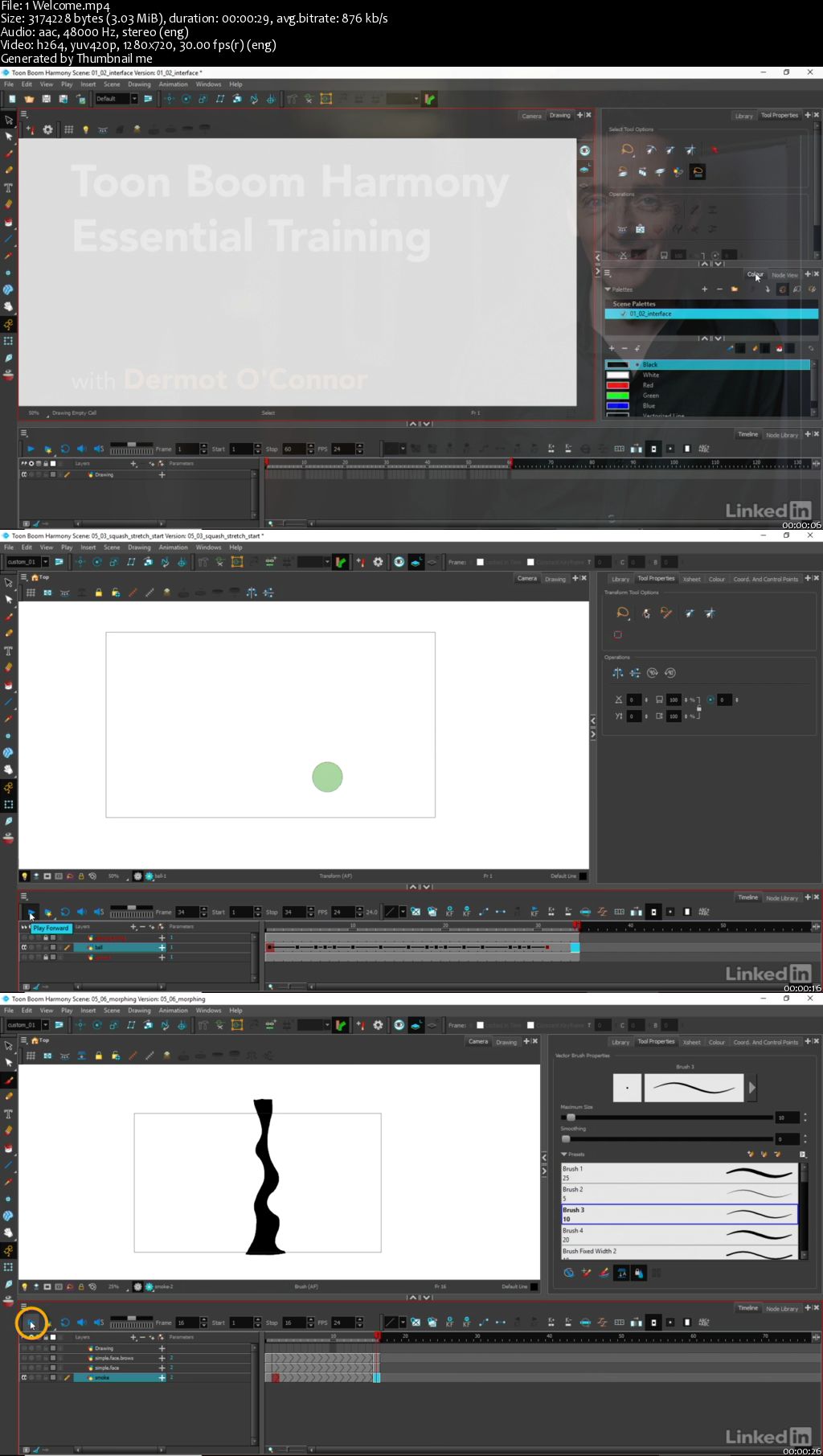Pick the Select arrow tool in 01_02_interface window
Image resolution: width=823 pixels, height=1456 pixels.
coord(9,120)
